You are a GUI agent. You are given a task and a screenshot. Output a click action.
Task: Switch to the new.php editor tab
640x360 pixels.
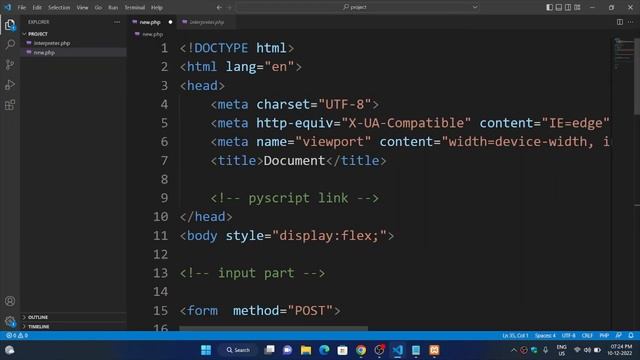150,22
